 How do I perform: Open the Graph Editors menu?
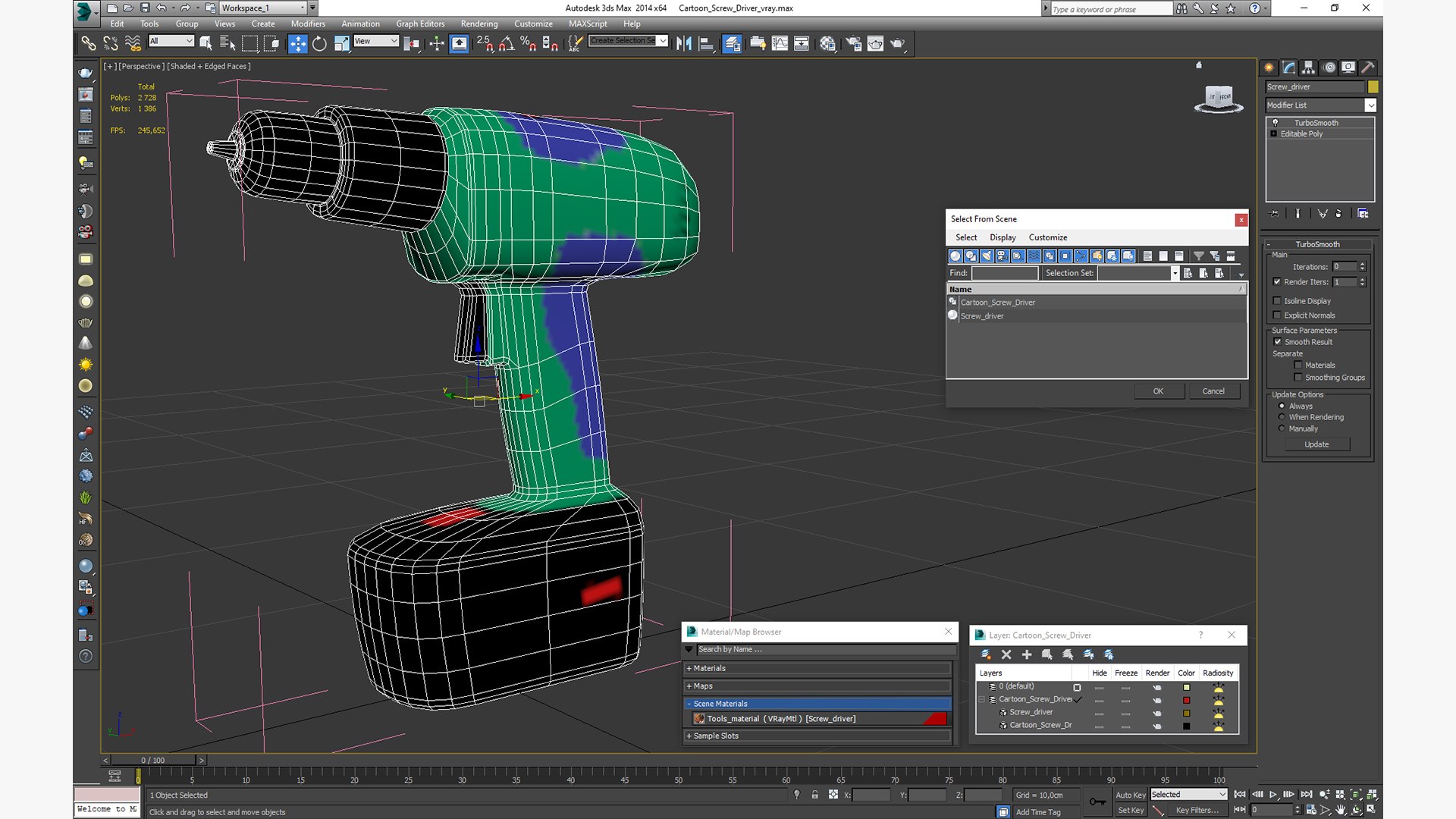pyautogui.click(x=420, y=24)
